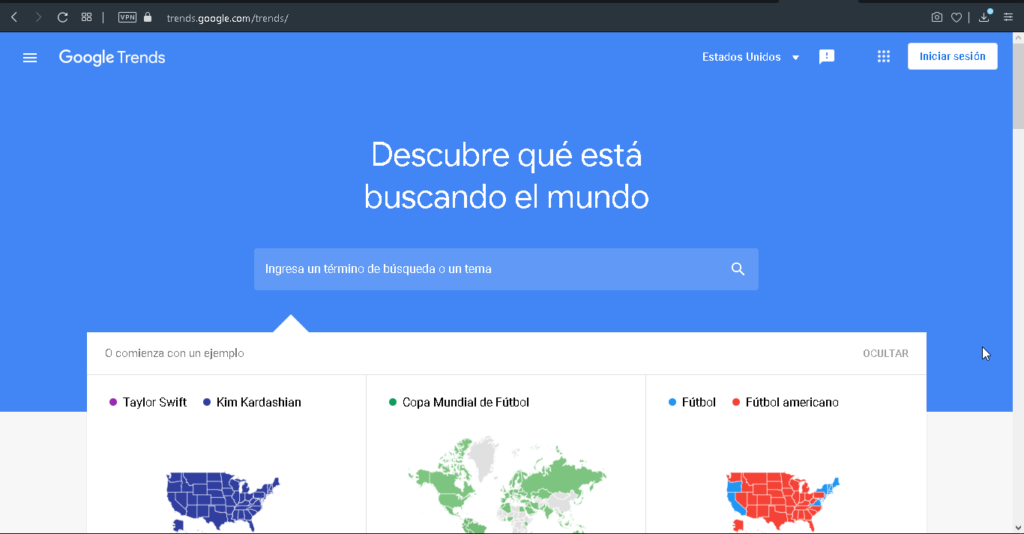Viewport: 1024px width, 534px height.
Task: Select the Fútbol example term
Action: (699, 402)
